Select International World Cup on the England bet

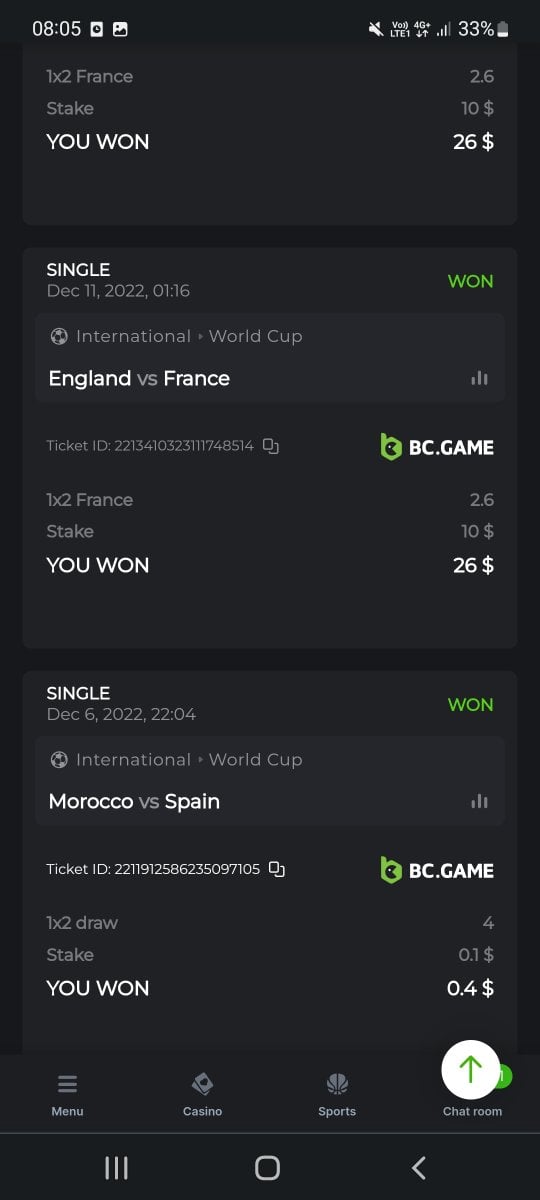(x=176, y=336)
